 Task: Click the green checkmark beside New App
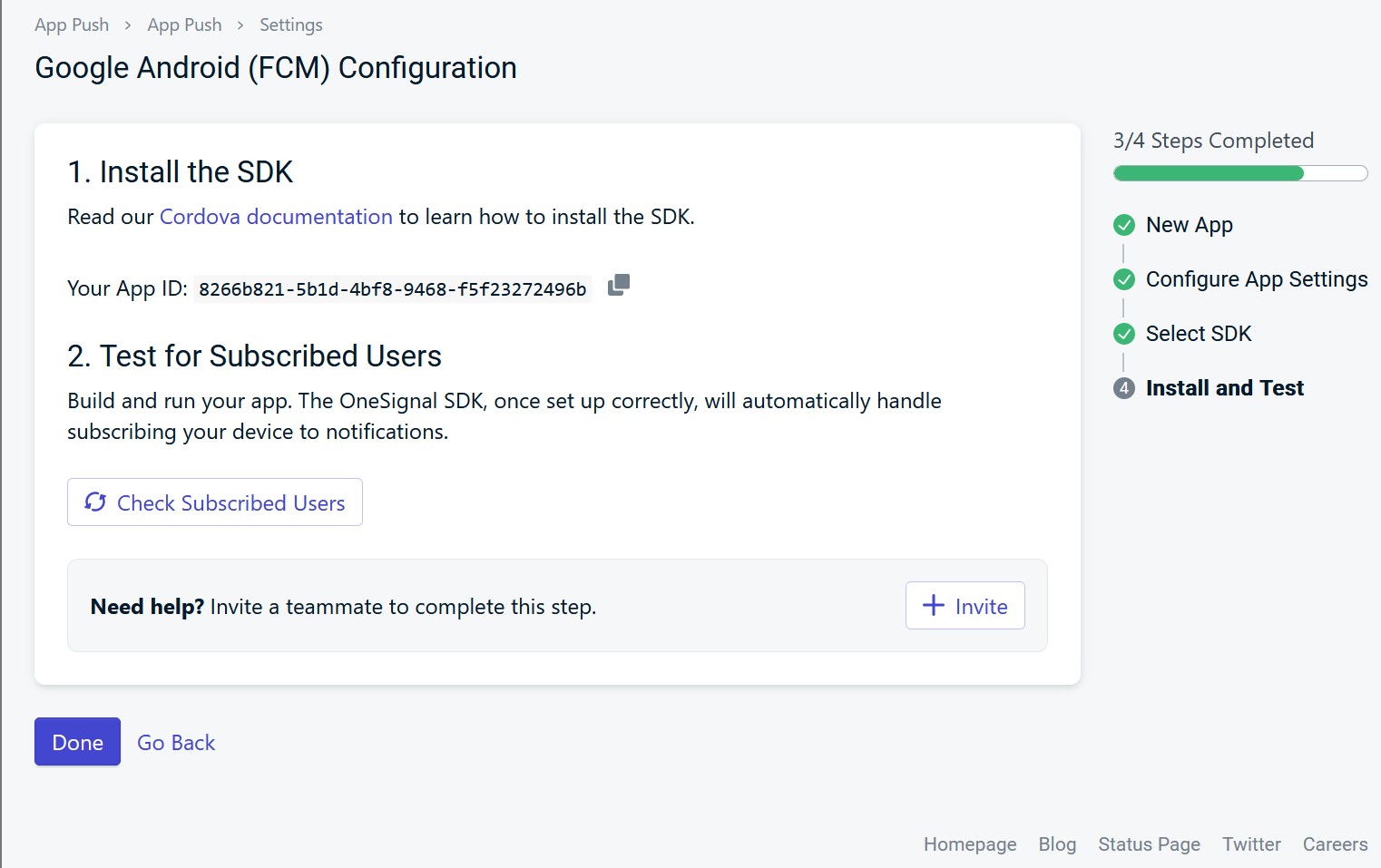coord(1124,225)
